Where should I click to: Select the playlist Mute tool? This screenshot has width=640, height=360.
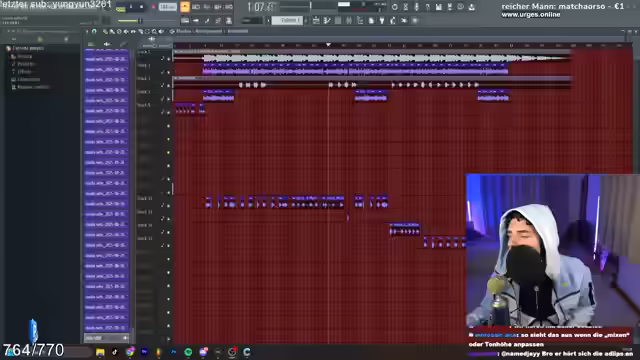tap(126, 31)
